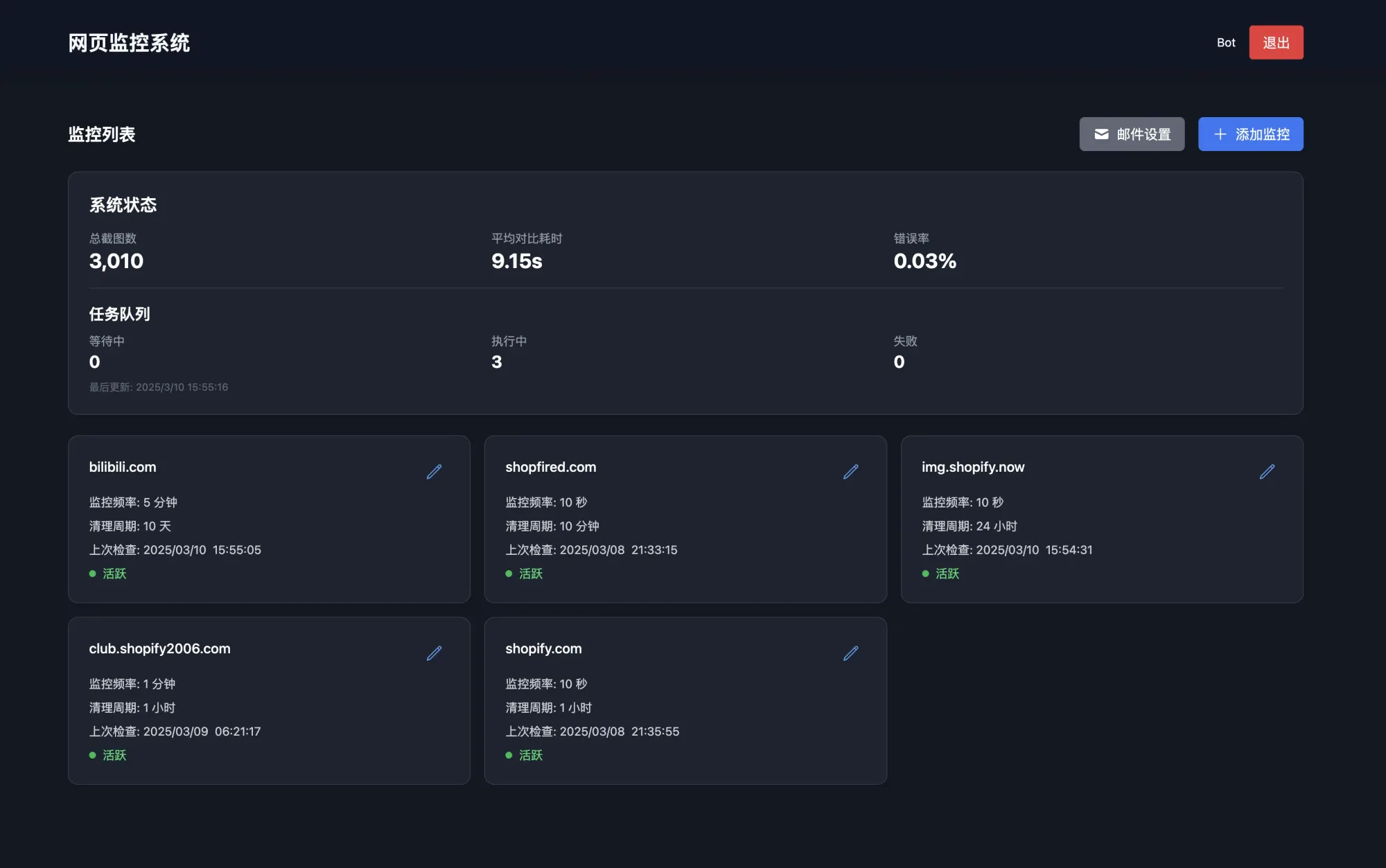Open edit options for shopify.com

851,653
